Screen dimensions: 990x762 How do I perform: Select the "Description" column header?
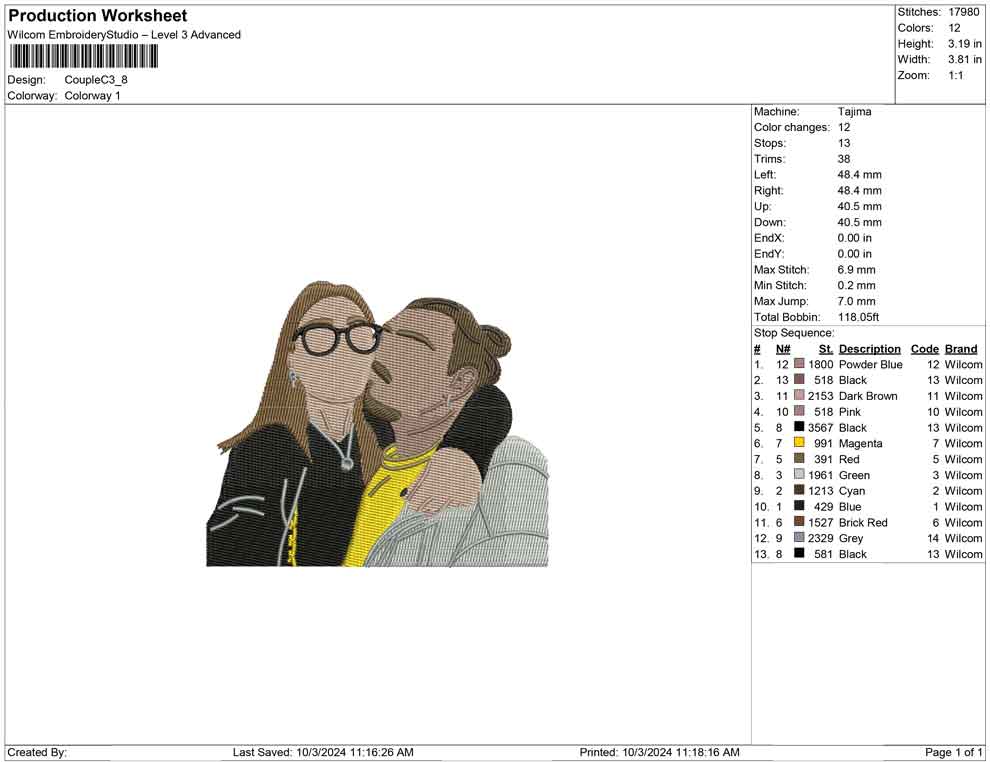(870, 349)
